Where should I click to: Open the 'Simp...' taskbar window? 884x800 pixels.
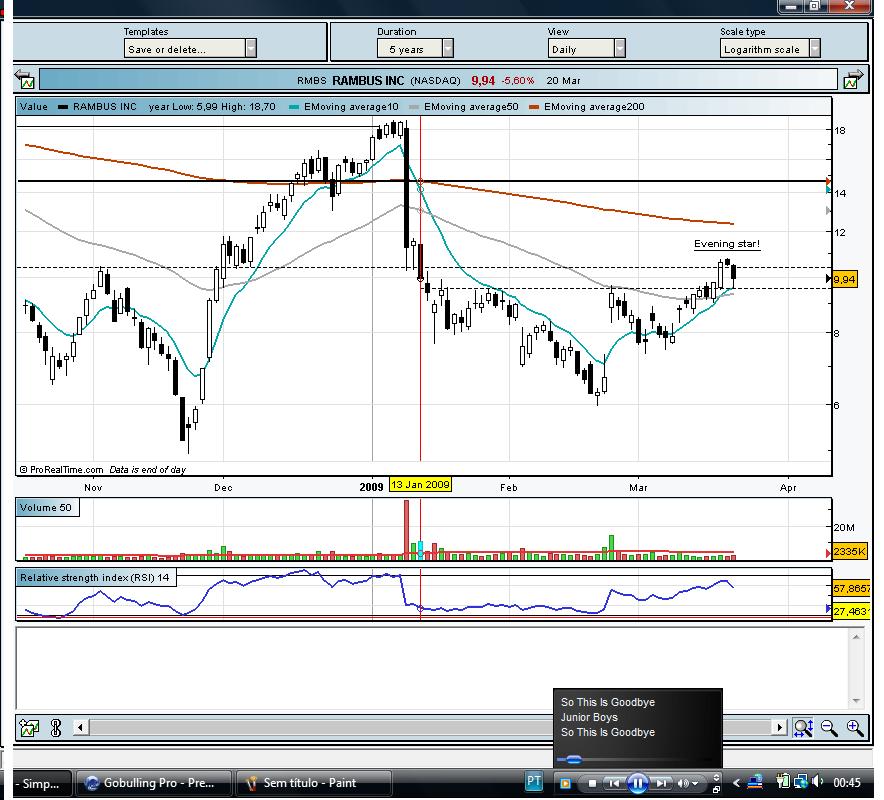tap(41, 783)
